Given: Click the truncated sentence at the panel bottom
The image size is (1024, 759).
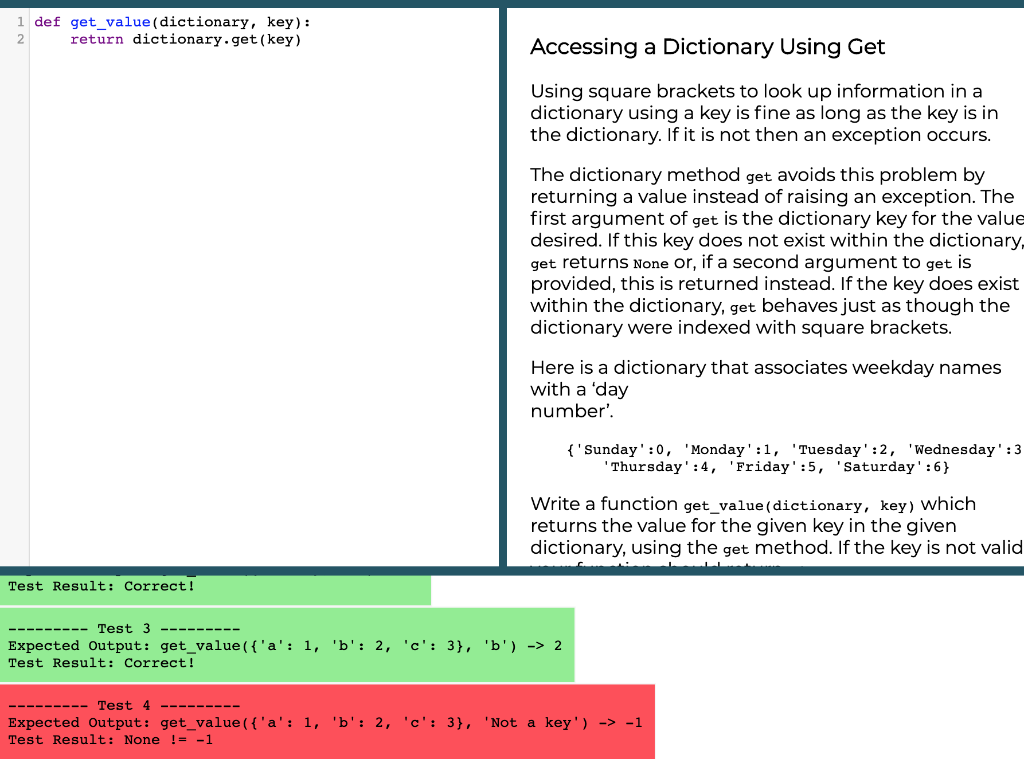Looking at the screenshot, I should coord(700,565).
